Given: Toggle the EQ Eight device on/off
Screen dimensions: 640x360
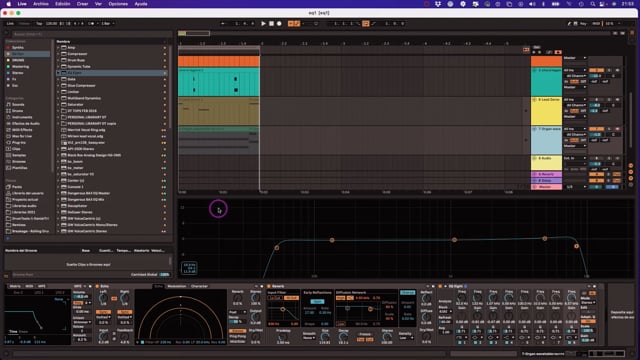Looking at the screenshot, I should coord(440,286).
